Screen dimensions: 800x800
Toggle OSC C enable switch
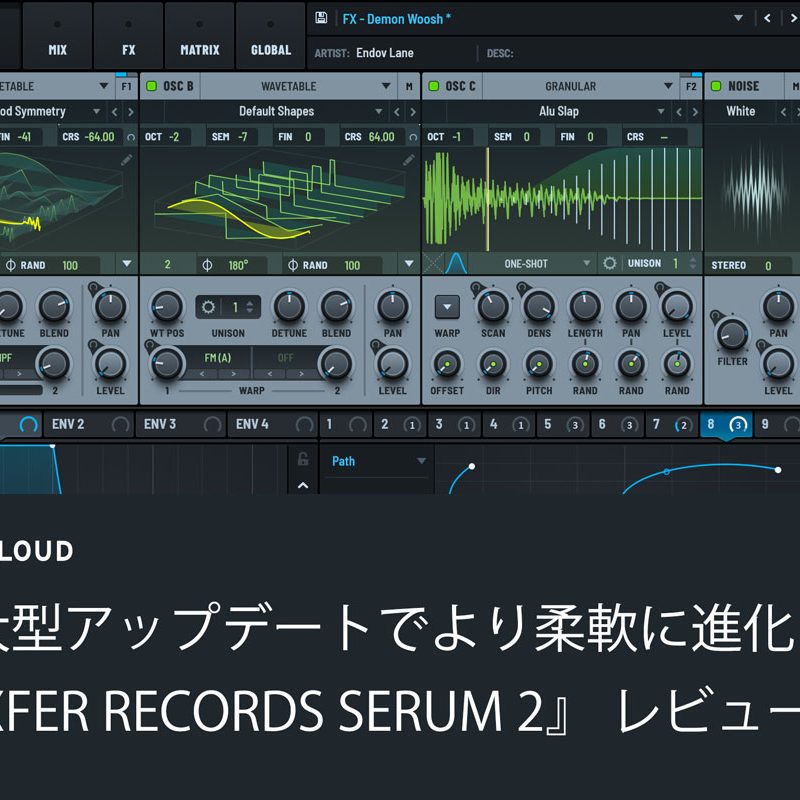pyautogui.click(x=434, y=86)
